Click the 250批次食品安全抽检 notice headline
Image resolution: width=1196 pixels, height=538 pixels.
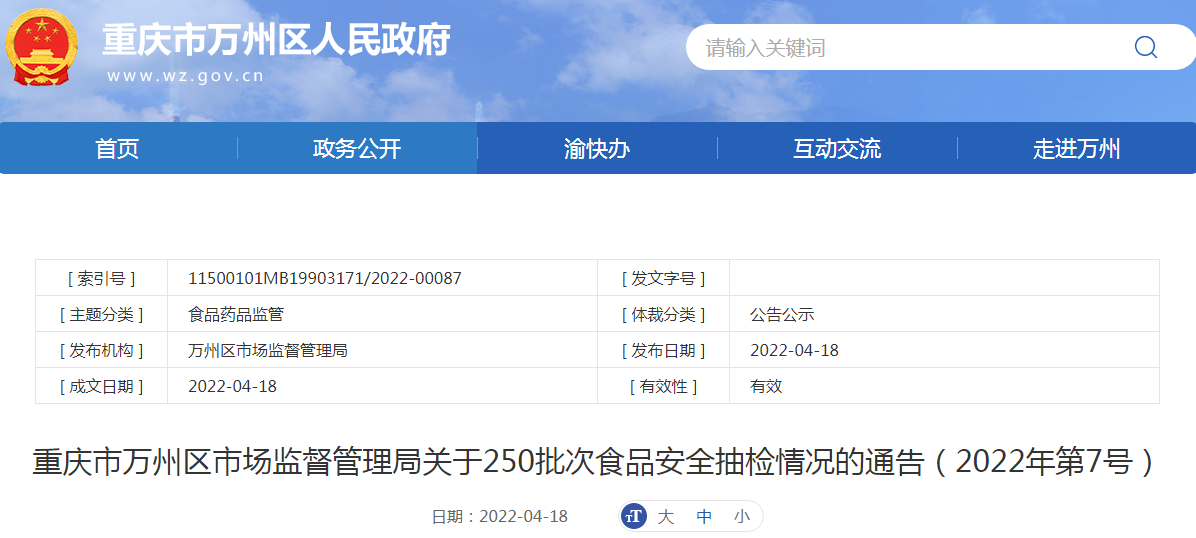(x=595, y=462)
